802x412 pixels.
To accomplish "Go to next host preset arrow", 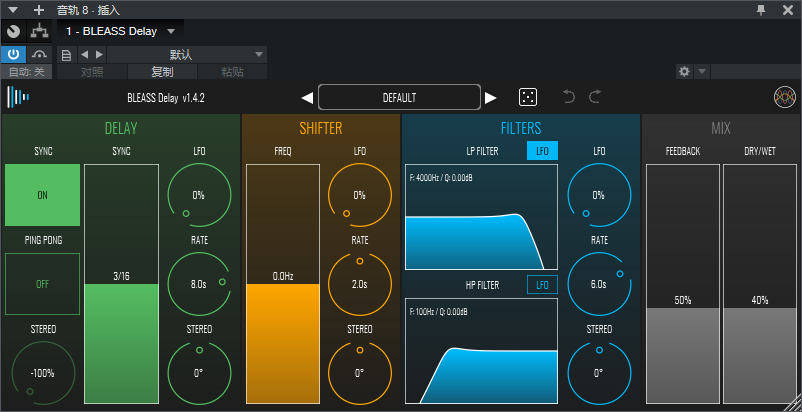I will [99, 55].
